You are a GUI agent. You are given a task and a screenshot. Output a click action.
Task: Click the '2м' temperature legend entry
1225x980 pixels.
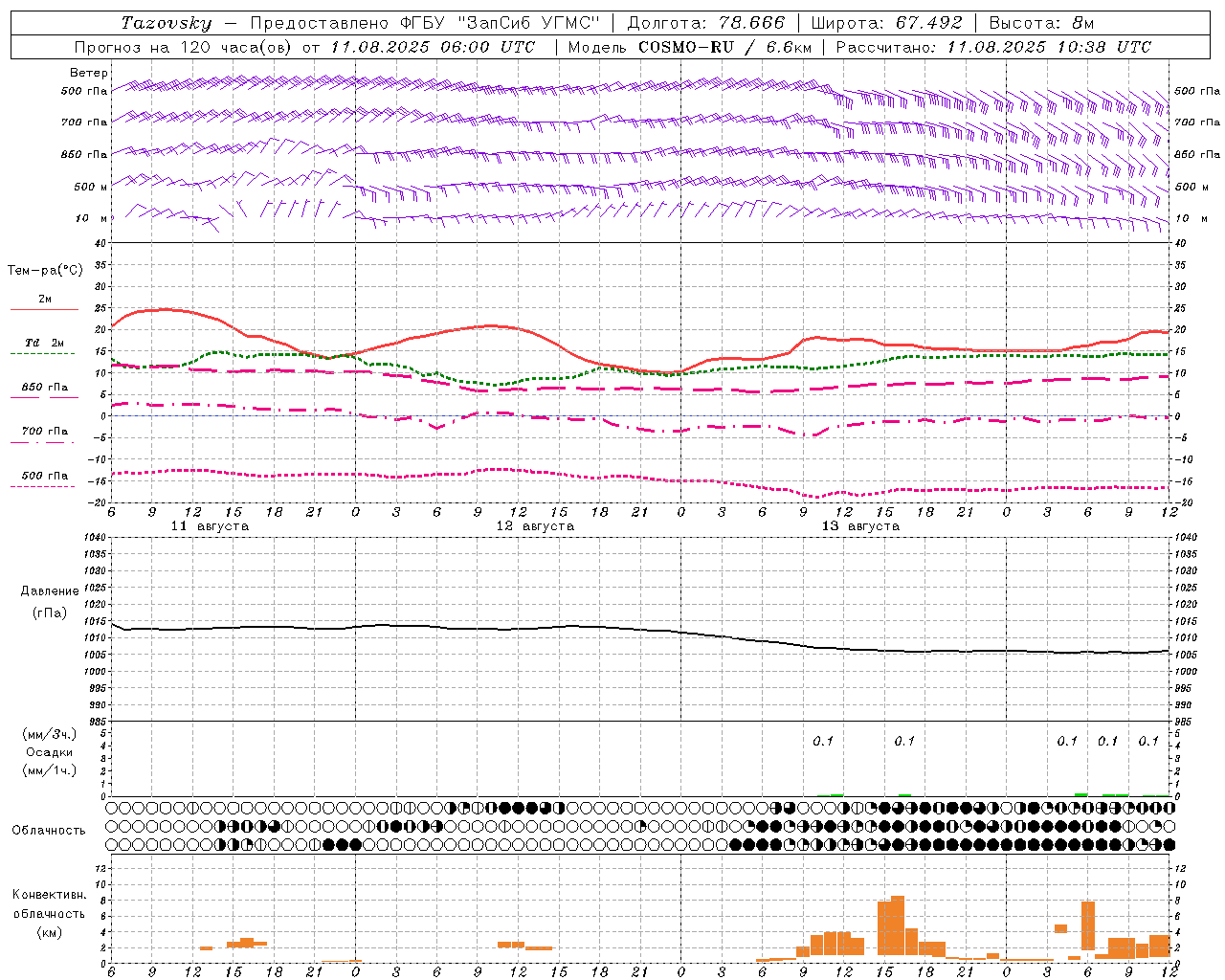coord(45,300)
